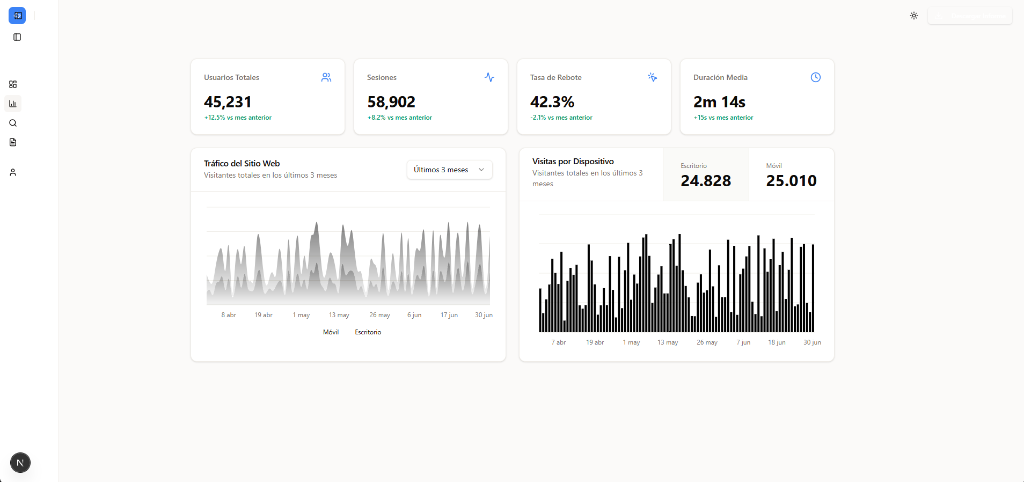Click the cursor icon on Tasa de Rebote card
1024x482 pixels.
coord(652,77)
